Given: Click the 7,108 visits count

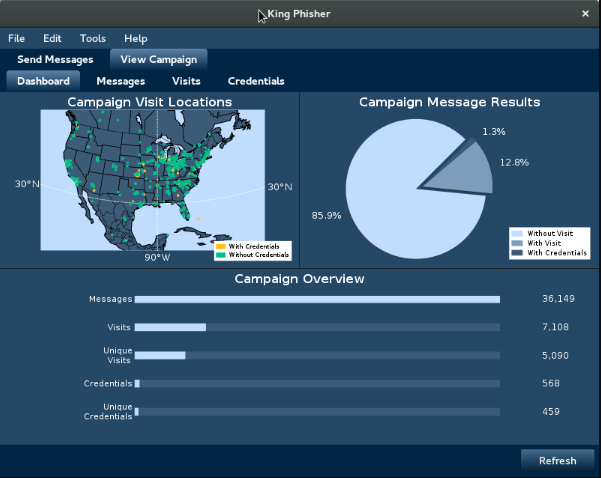Looking at the screenshot, I should tap(555, 327).
